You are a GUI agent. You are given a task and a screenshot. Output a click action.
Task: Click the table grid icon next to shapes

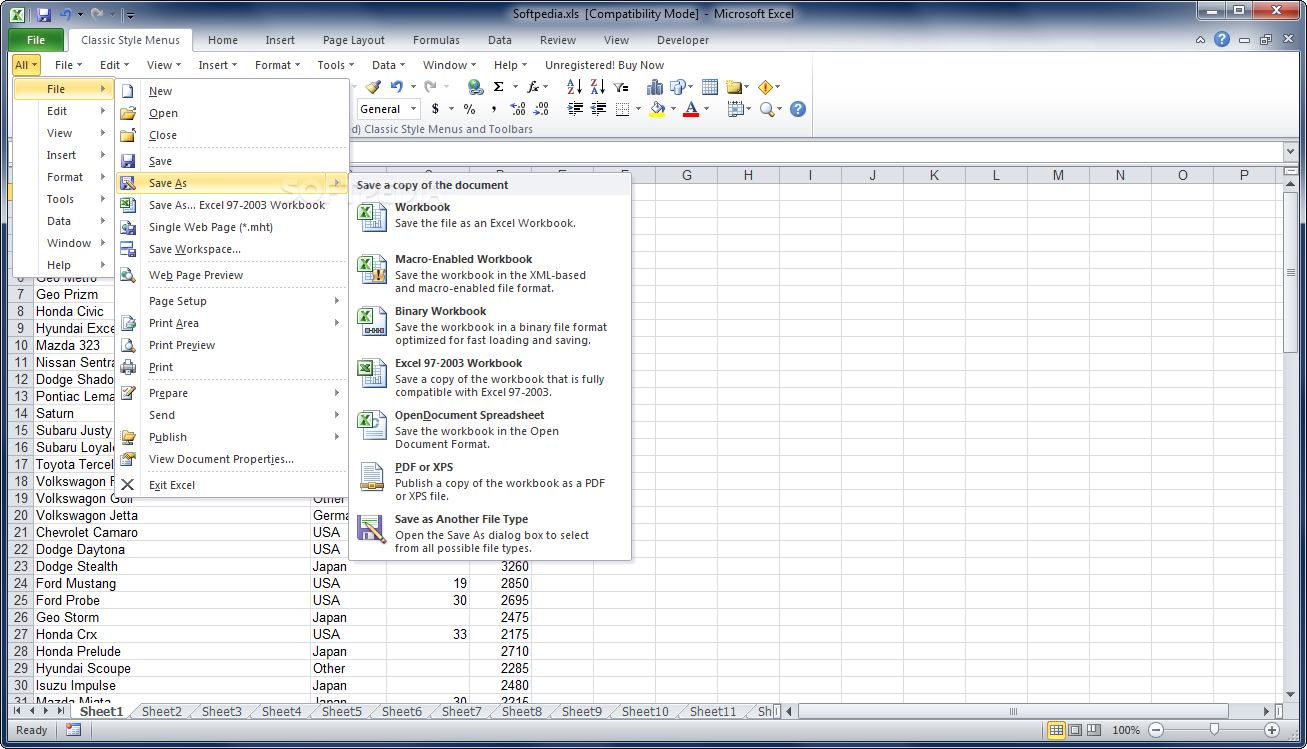click(710, 87)
